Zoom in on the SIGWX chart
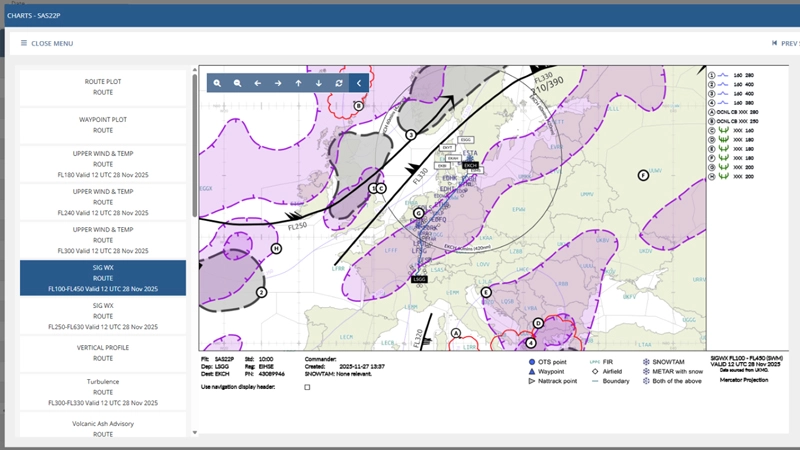The height and width of the screenshot is (450, 800). pos(217,83)
